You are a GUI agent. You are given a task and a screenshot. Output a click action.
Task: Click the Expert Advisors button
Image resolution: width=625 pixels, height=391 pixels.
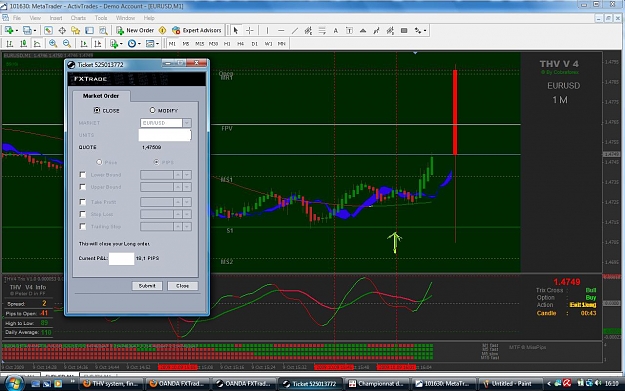pos(197,30)
